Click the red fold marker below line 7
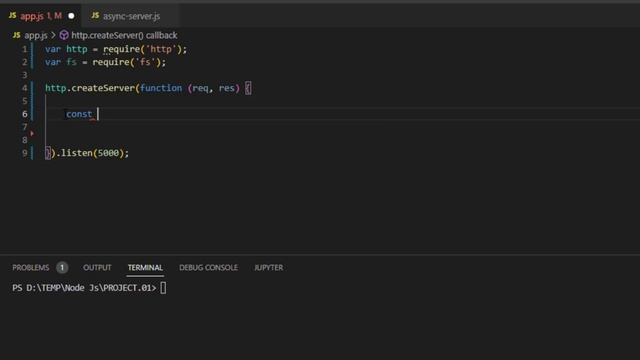This screenshot has height=360, width=640. (x=32, y=133)
